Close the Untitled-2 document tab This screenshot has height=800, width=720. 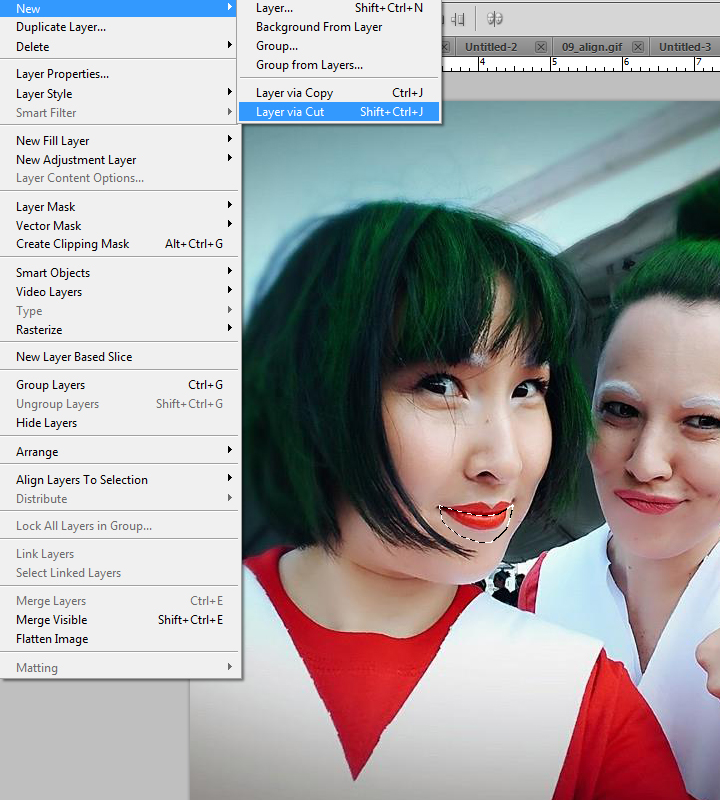click(x=541, y=47)
